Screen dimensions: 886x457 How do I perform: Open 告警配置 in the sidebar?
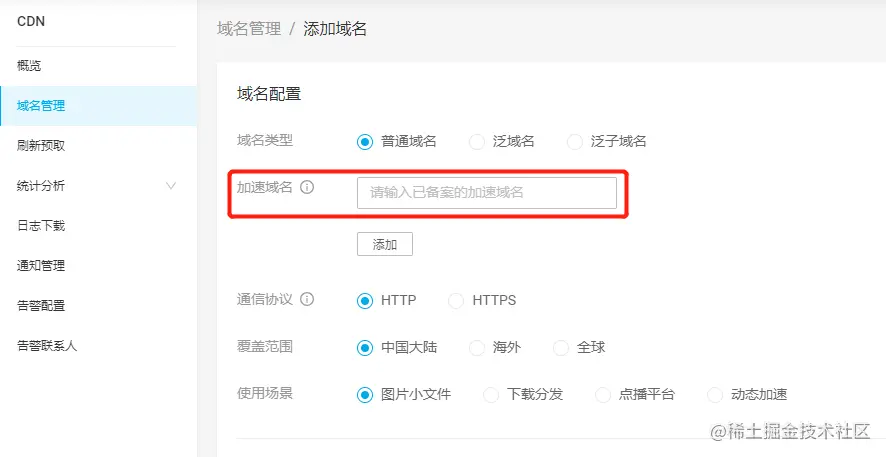[98, 306]
